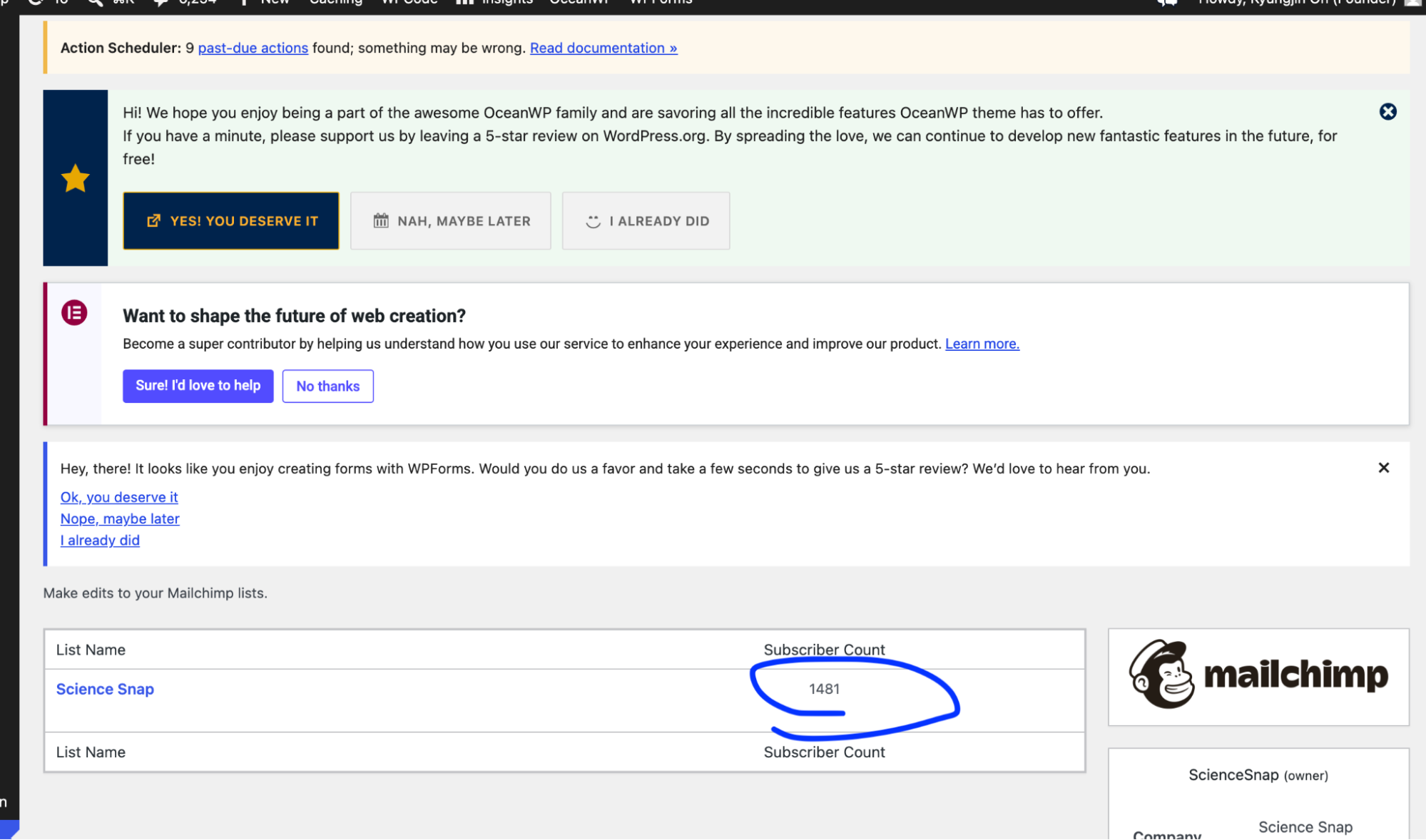Open the Science Snap Mailchimp list
The height and width of the screenshot is (840, 1426).
point(105,689)
